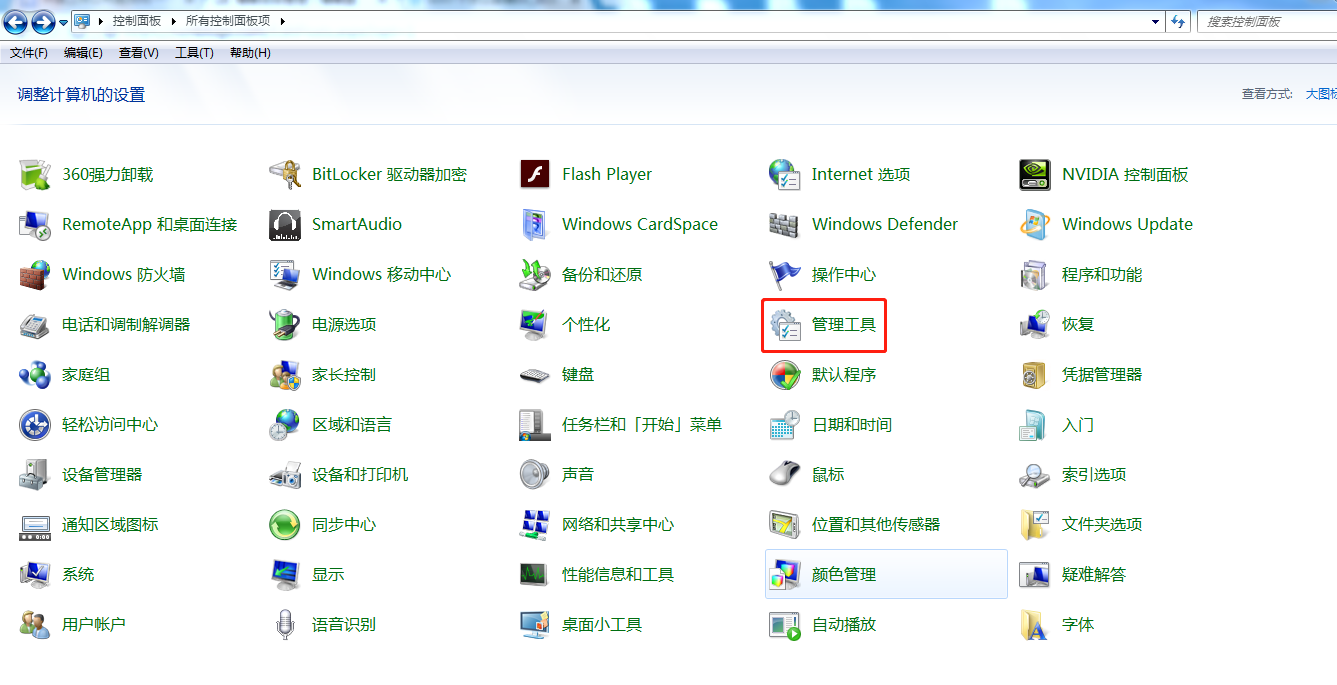Open the Windows CardSpace icon
Viewport: 1337px width, 685px height.
tap(535, 224)
